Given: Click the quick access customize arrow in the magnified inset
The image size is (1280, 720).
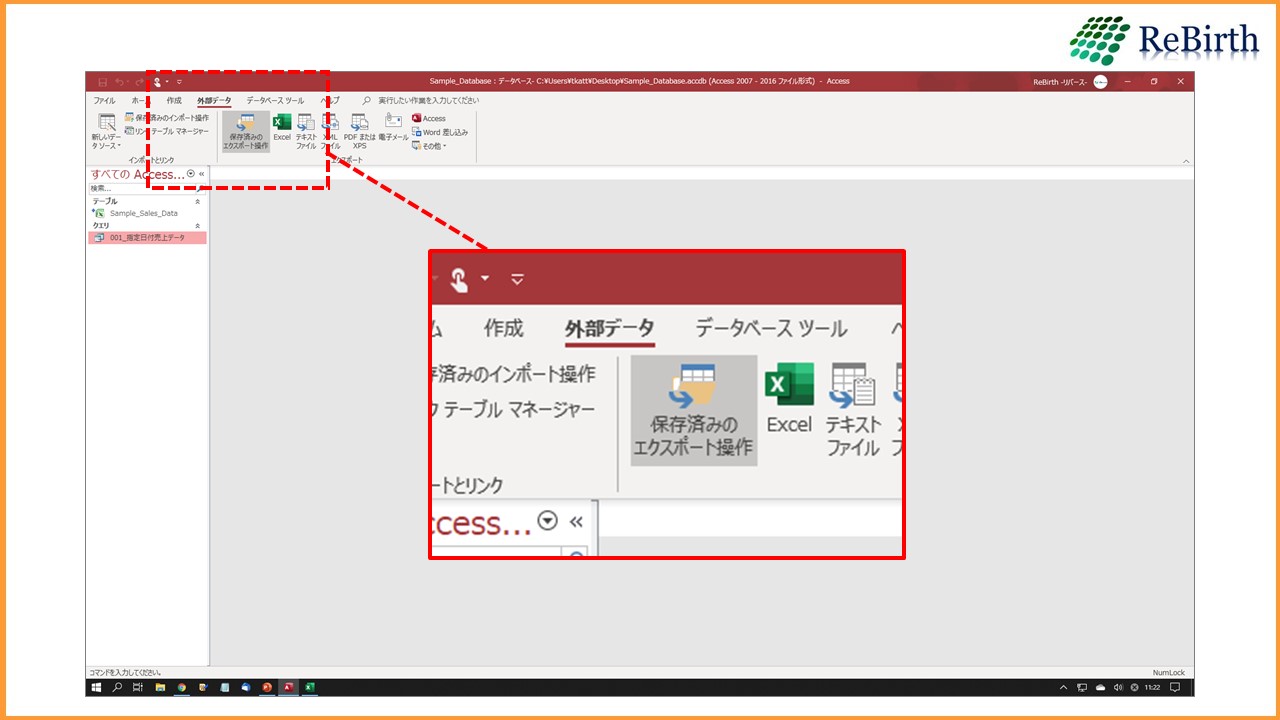Looking at the screenshot, I should pyautogui.click(x=517, y=279).
